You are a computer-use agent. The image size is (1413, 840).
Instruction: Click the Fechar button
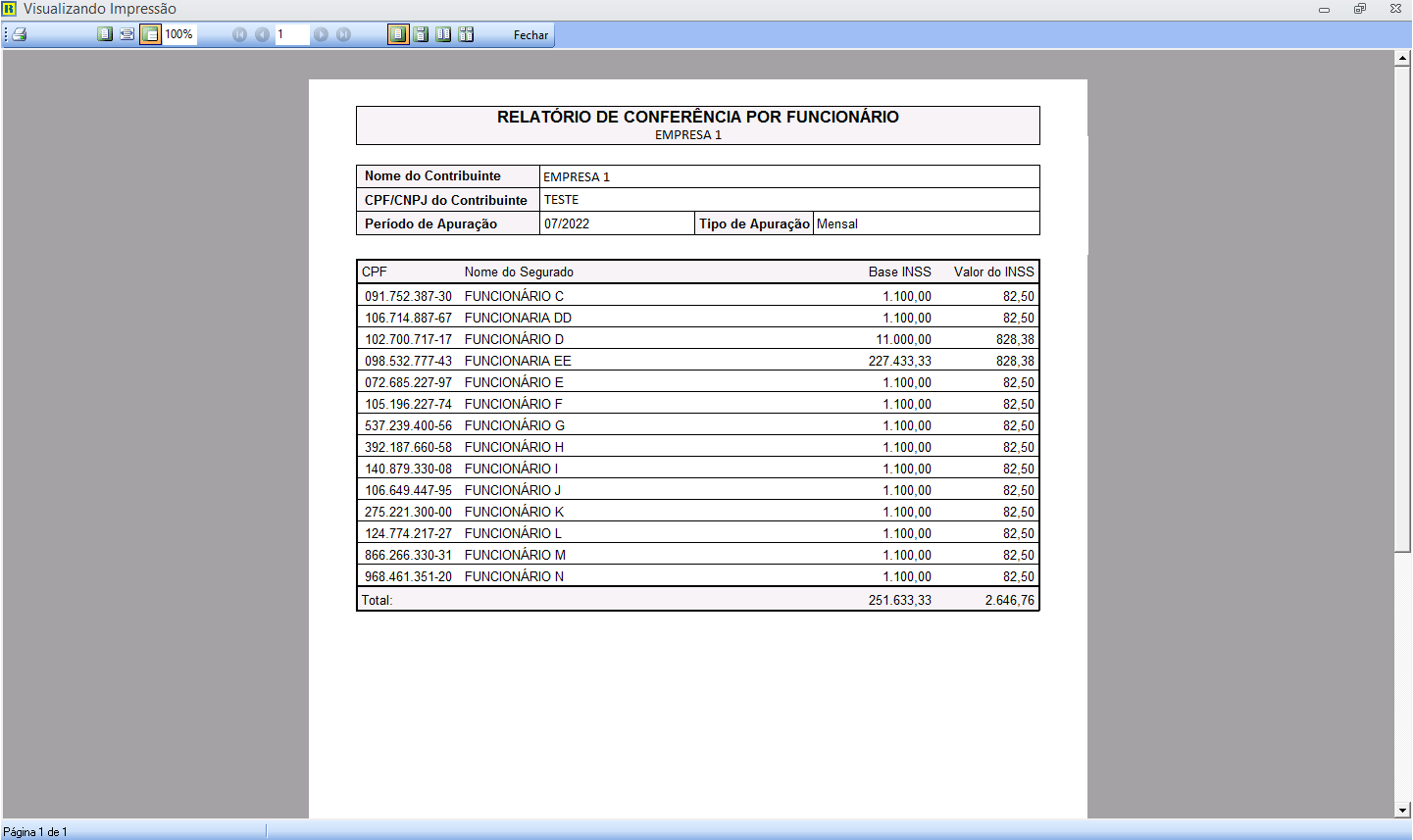point(530,34)
